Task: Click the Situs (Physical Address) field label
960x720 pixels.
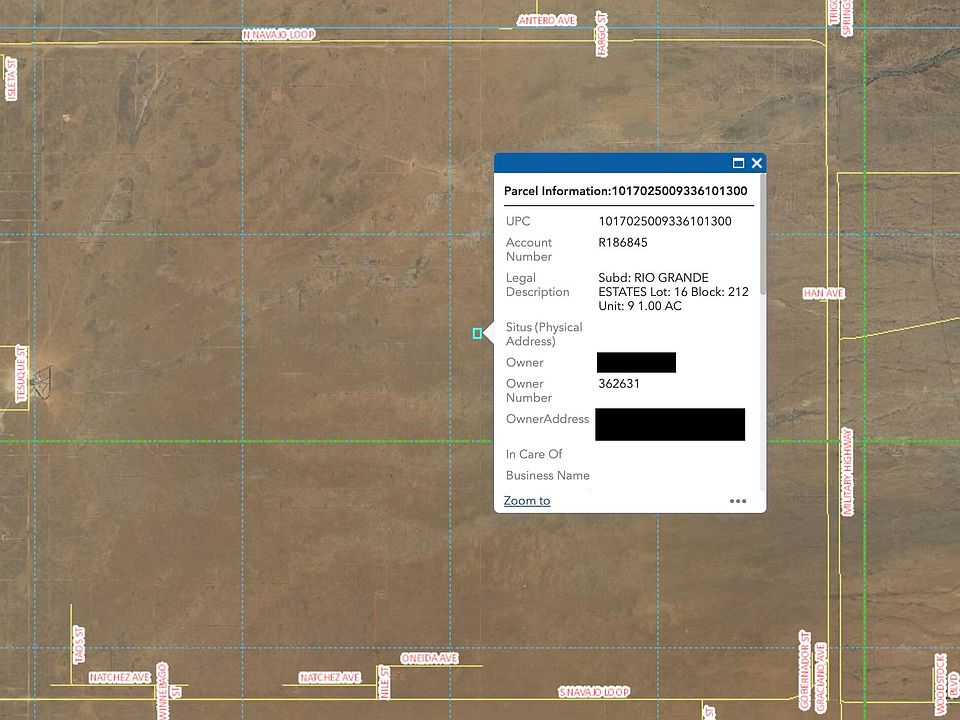Action: coord(544,334)
